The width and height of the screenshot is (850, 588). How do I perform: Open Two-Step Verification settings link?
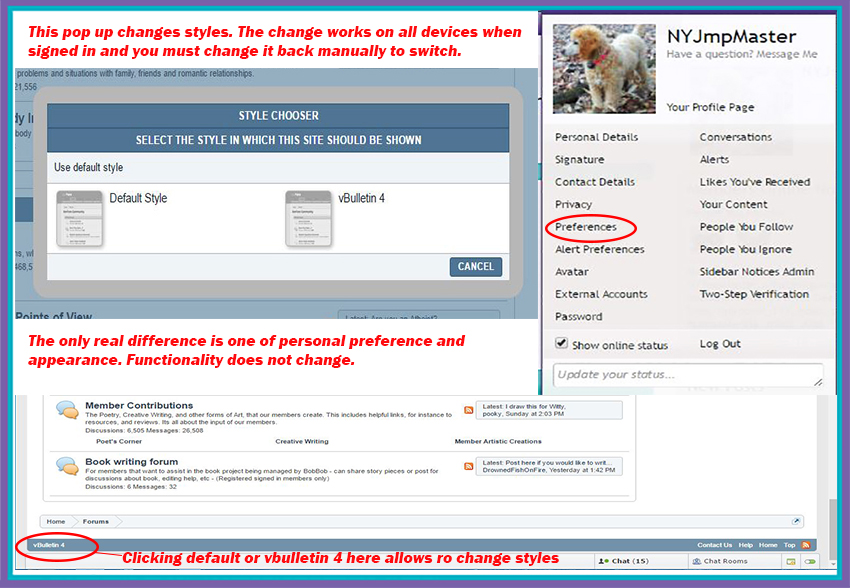(754, 294)
